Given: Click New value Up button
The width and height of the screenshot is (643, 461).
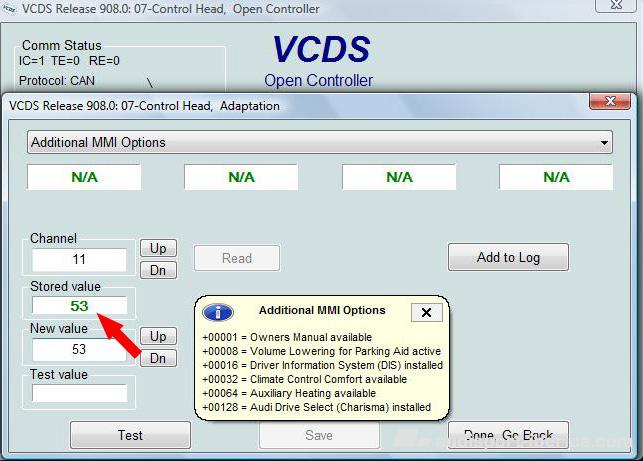Looking at the screenshot, I should click(158, 336).
